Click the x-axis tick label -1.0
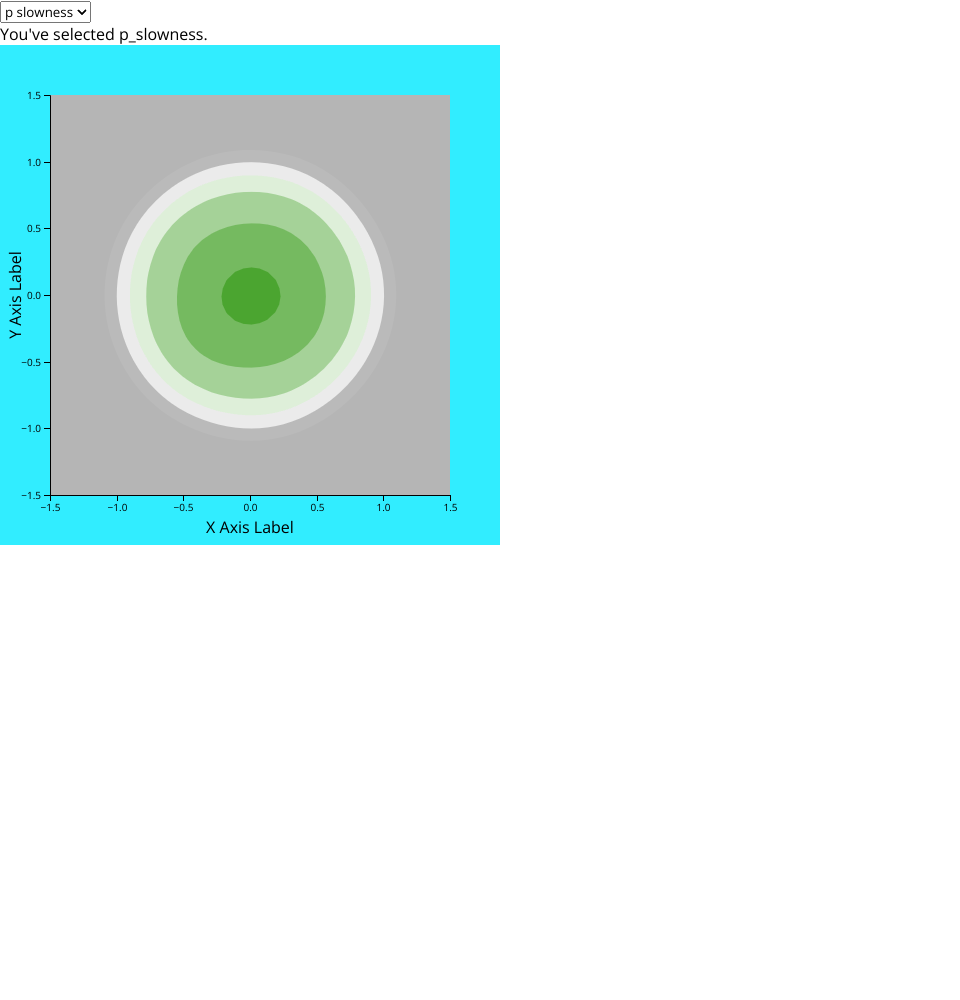 [117, 507]
